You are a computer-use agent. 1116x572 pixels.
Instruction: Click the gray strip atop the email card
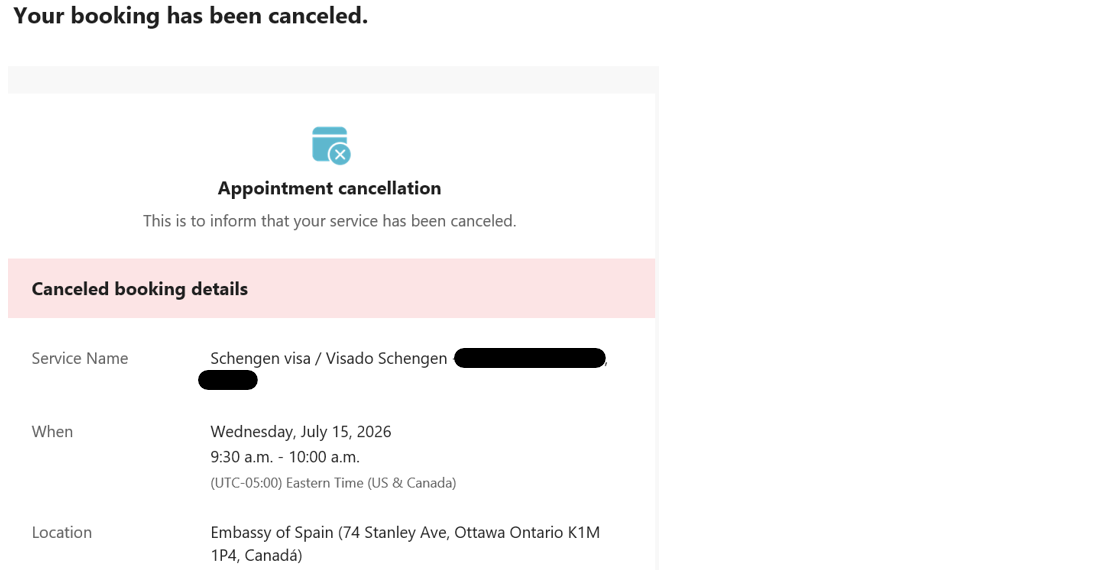(x=333, y=79)
